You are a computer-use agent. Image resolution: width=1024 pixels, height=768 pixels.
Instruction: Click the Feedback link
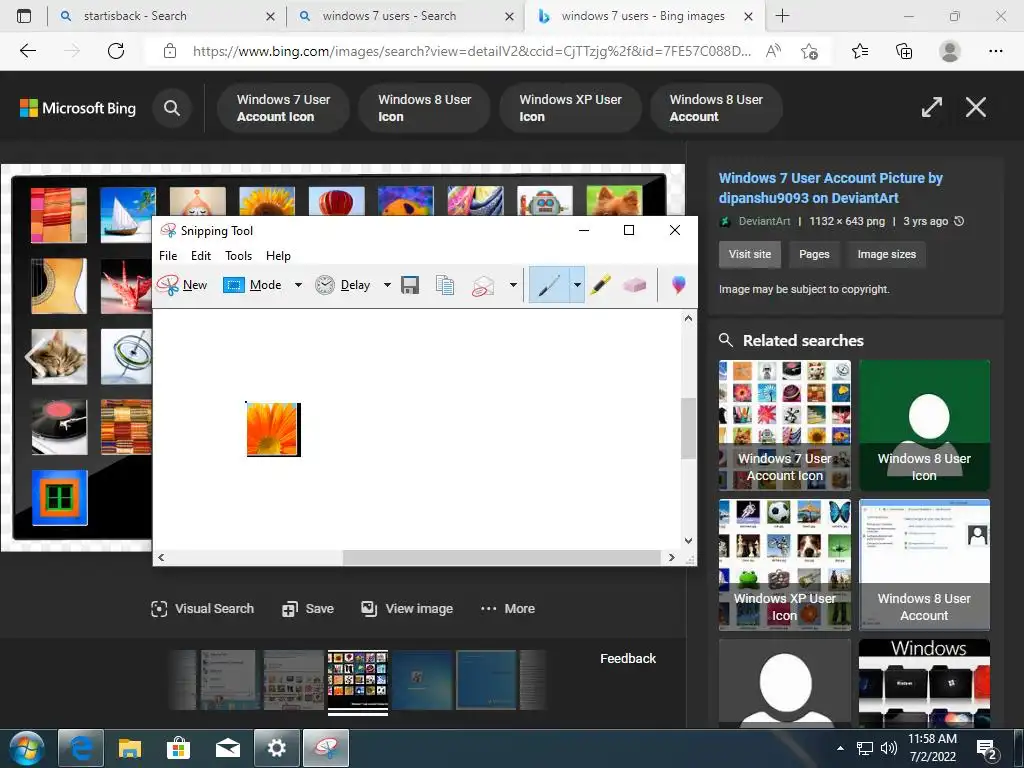click(x=628, y=658)
